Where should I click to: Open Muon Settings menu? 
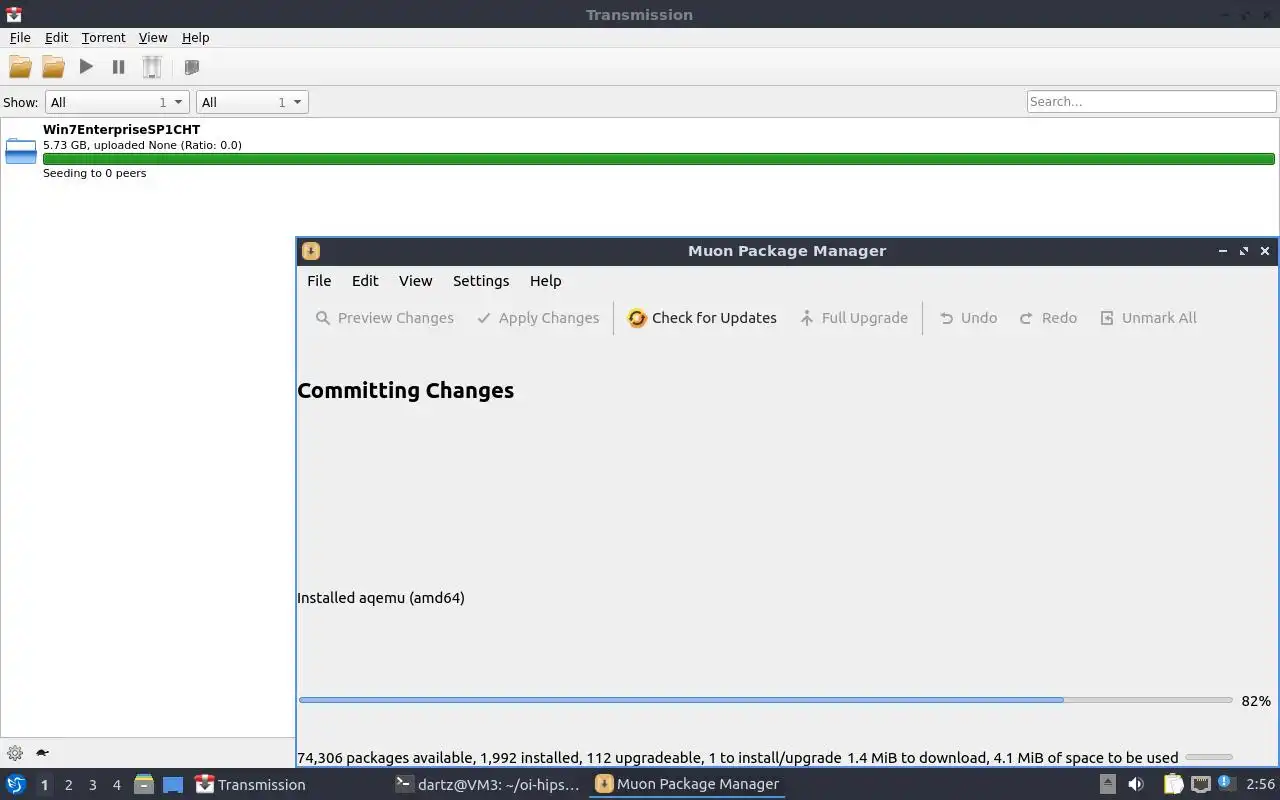coord(481,281)
